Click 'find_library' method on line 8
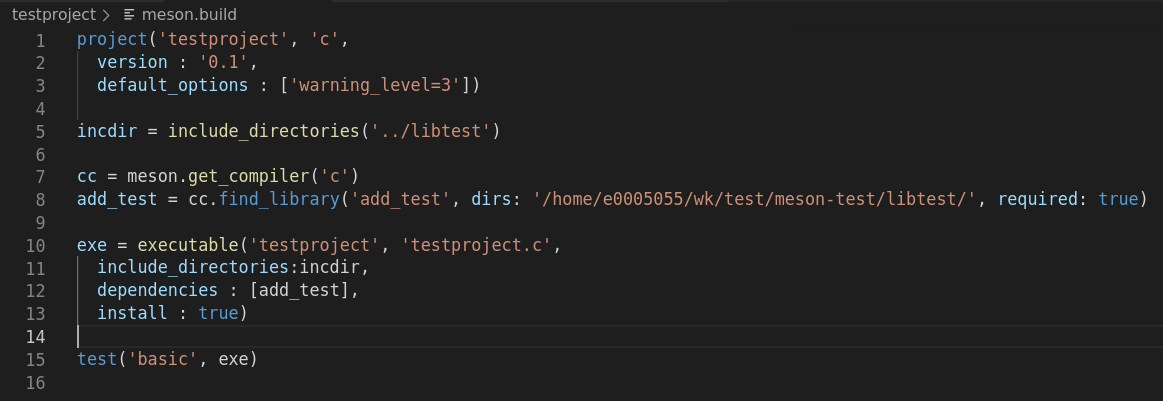 279,199
